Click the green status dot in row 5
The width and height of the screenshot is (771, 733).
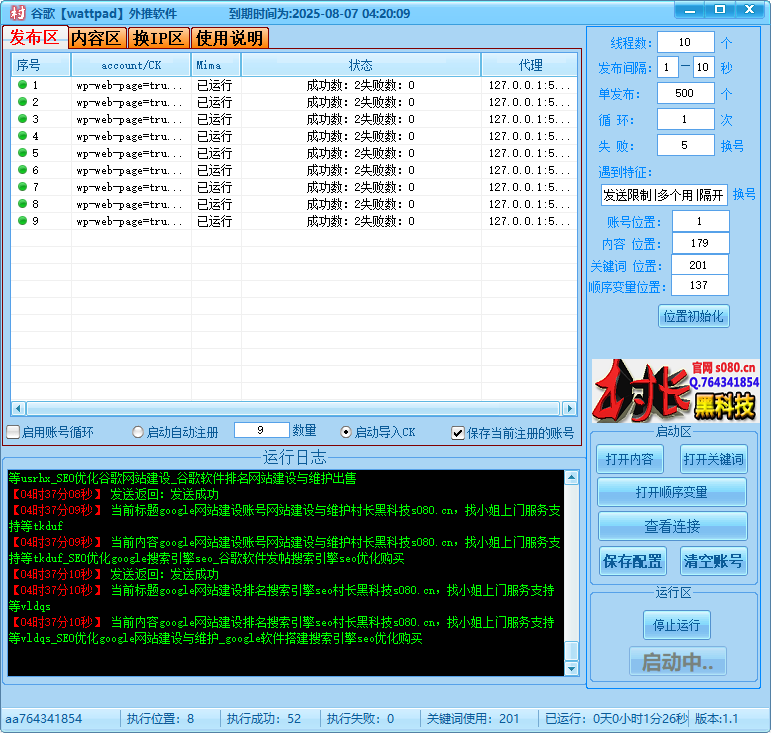pos(22,152)
